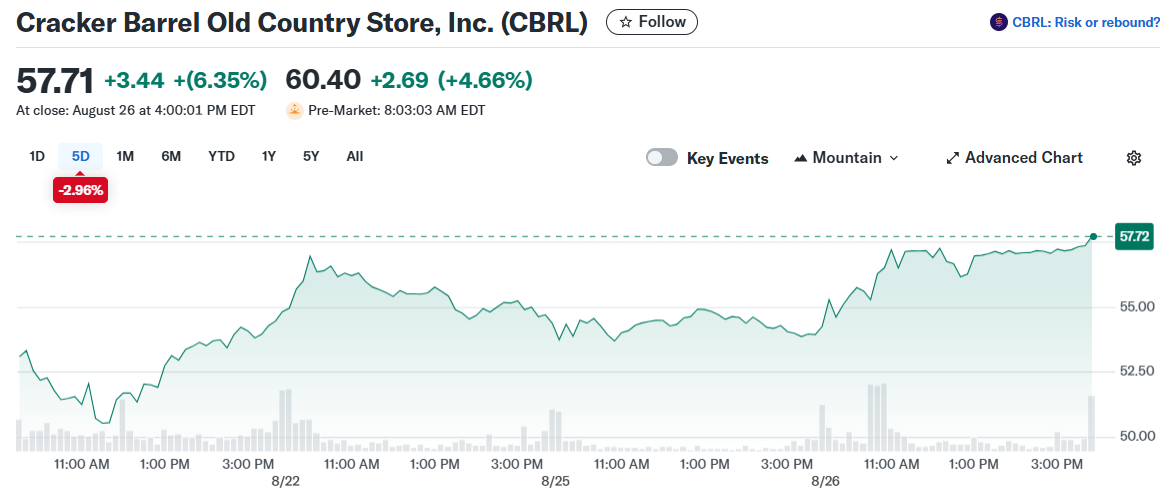Click the 55.00 price axis label
This screenshot has height=498, width=1162.
1136,307
